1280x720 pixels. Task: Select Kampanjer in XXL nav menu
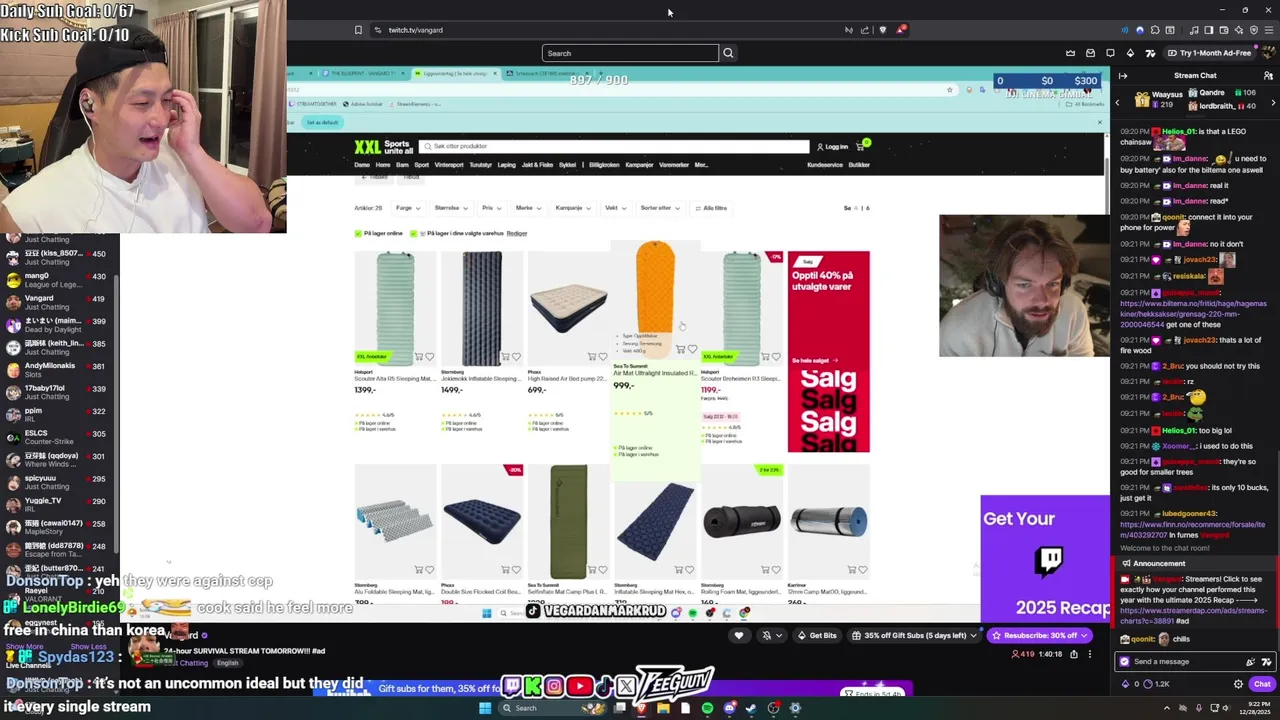(x=639, y=165)
